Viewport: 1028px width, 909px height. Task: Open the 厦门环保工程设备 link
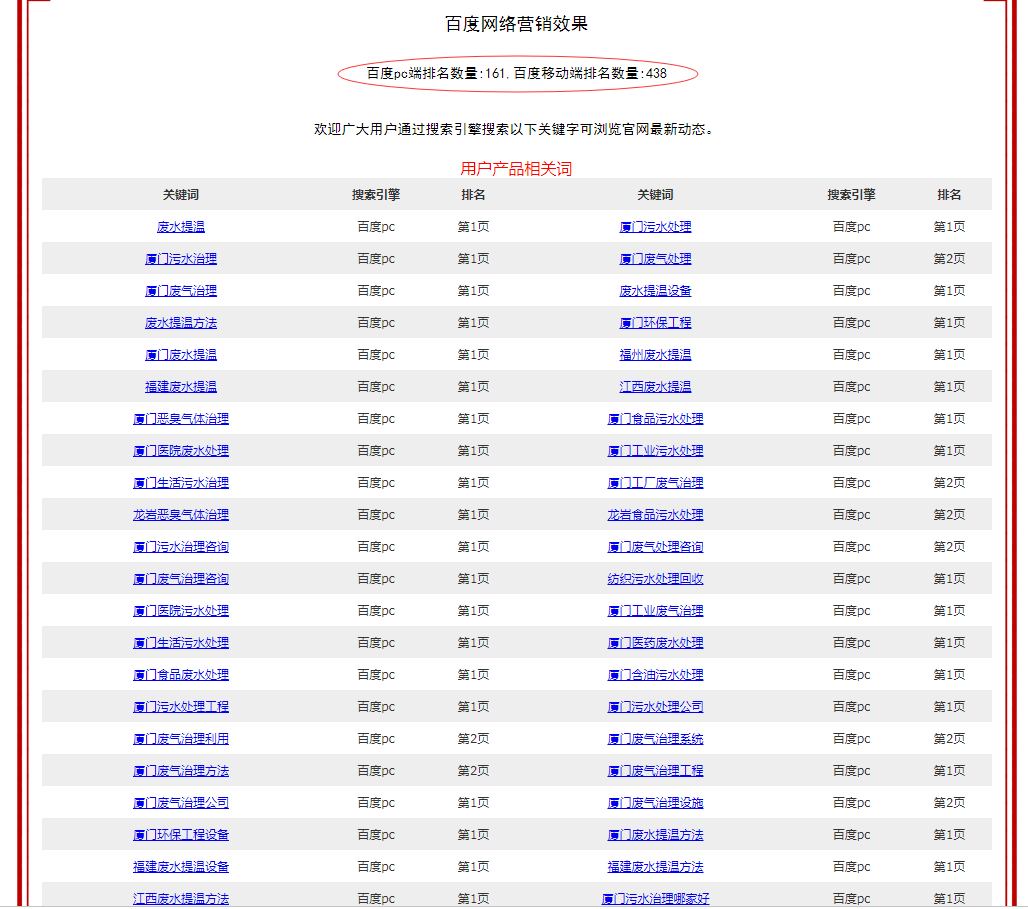click(180, 835)
